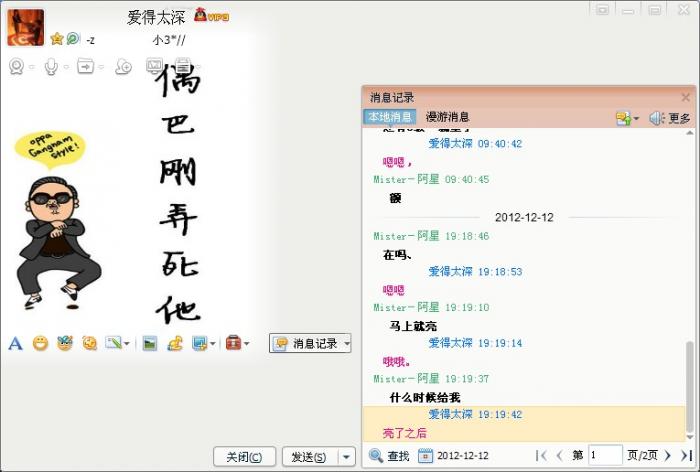Send a picture with the image icon
This screenshot has height=472, width=700.
point(150,343)
